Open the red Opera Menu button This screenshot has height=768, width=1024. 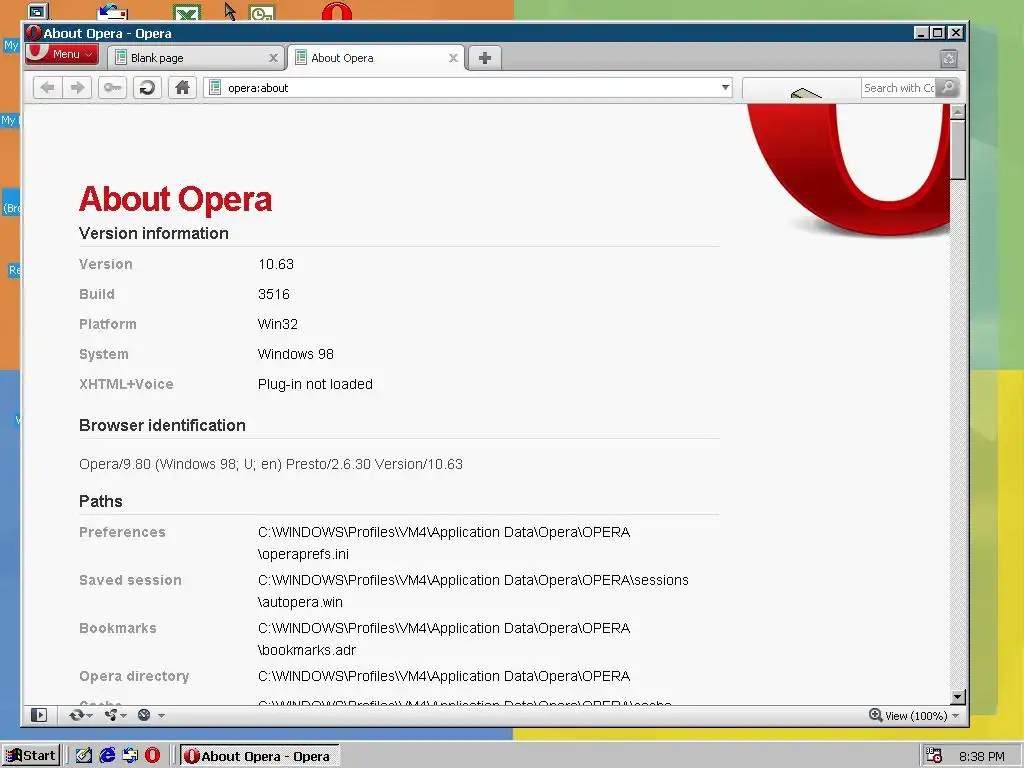tap(62, 54)
